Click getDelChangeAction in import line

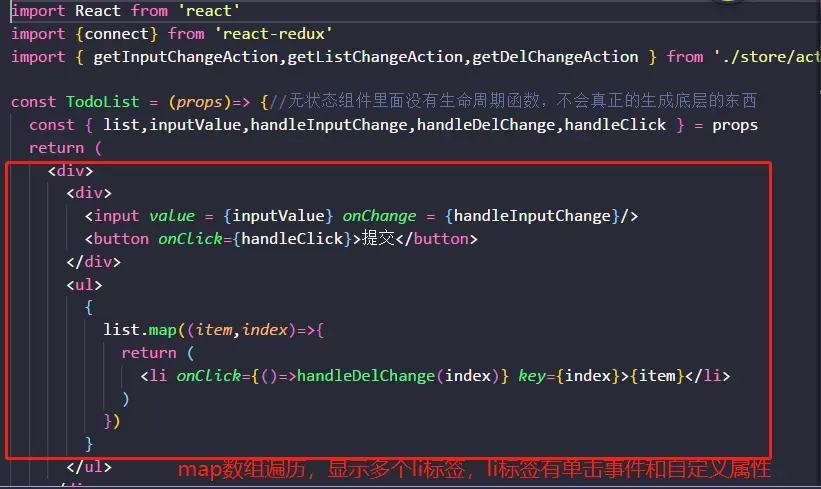click(556, 57)
